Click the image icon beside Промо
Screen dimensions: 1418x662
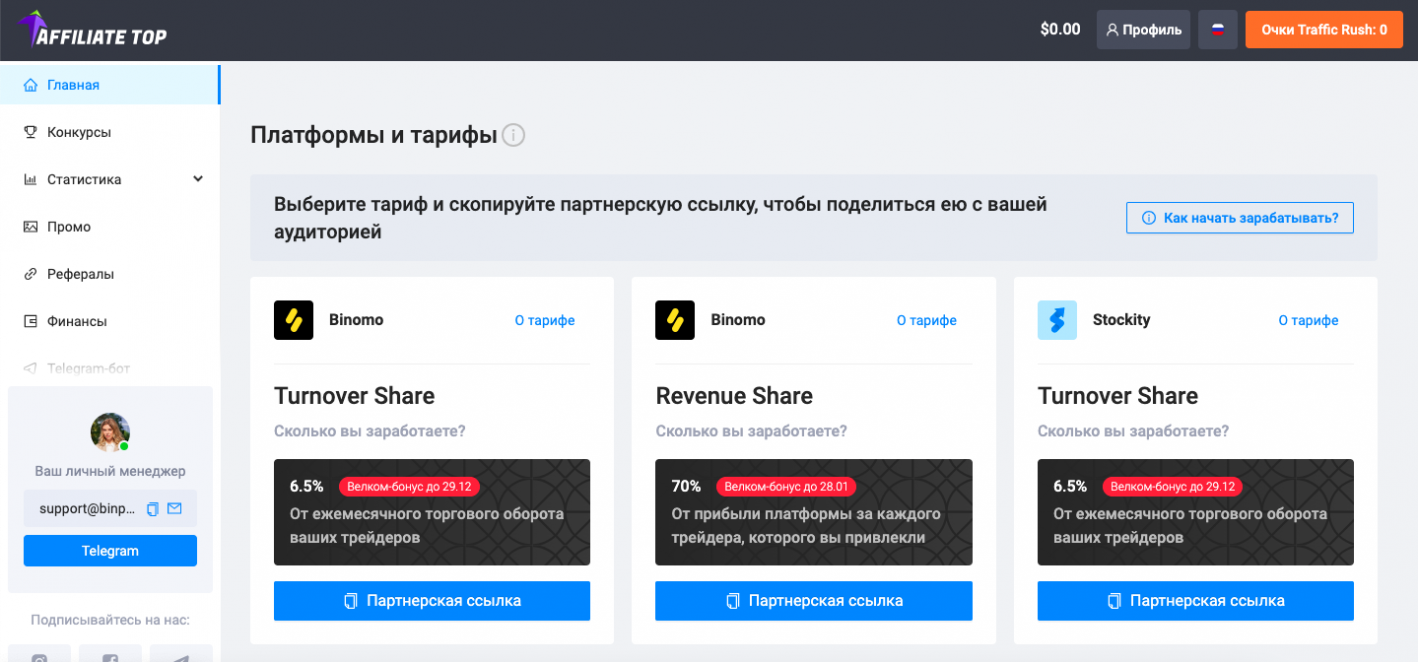point(30,227)
